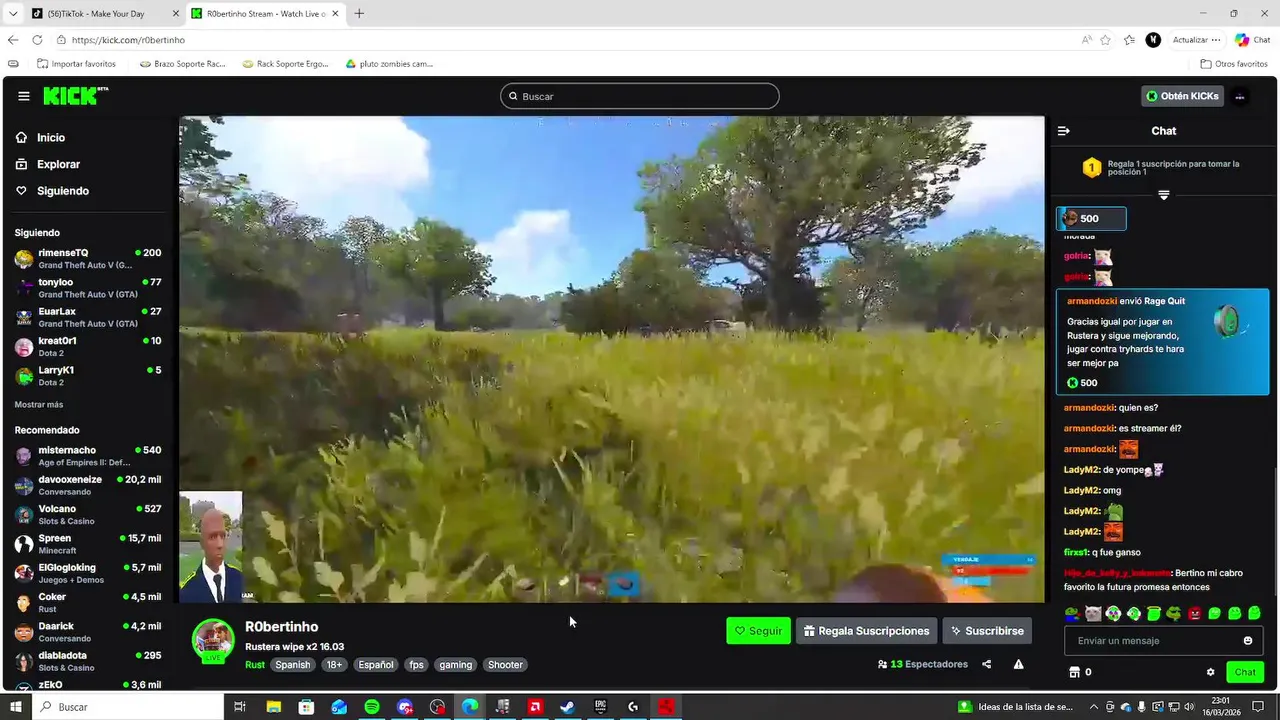
Task: Open the Otros favoritos folder
Action: point(1234,64)
